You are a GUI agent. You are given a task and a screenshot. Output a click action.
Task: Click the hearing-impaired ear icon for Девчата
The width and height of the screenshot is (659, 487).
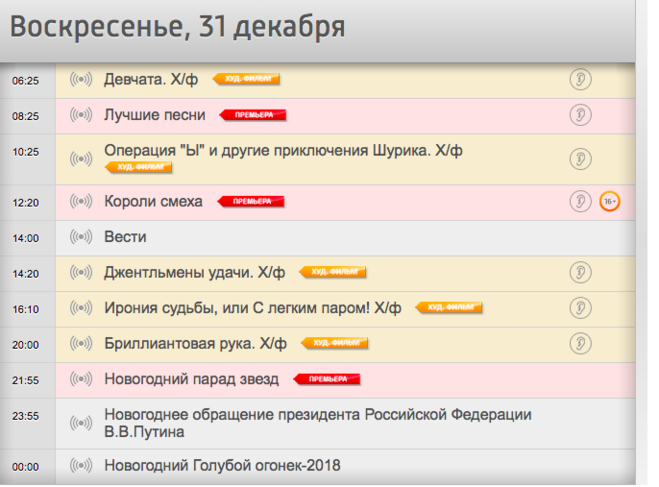580,79
